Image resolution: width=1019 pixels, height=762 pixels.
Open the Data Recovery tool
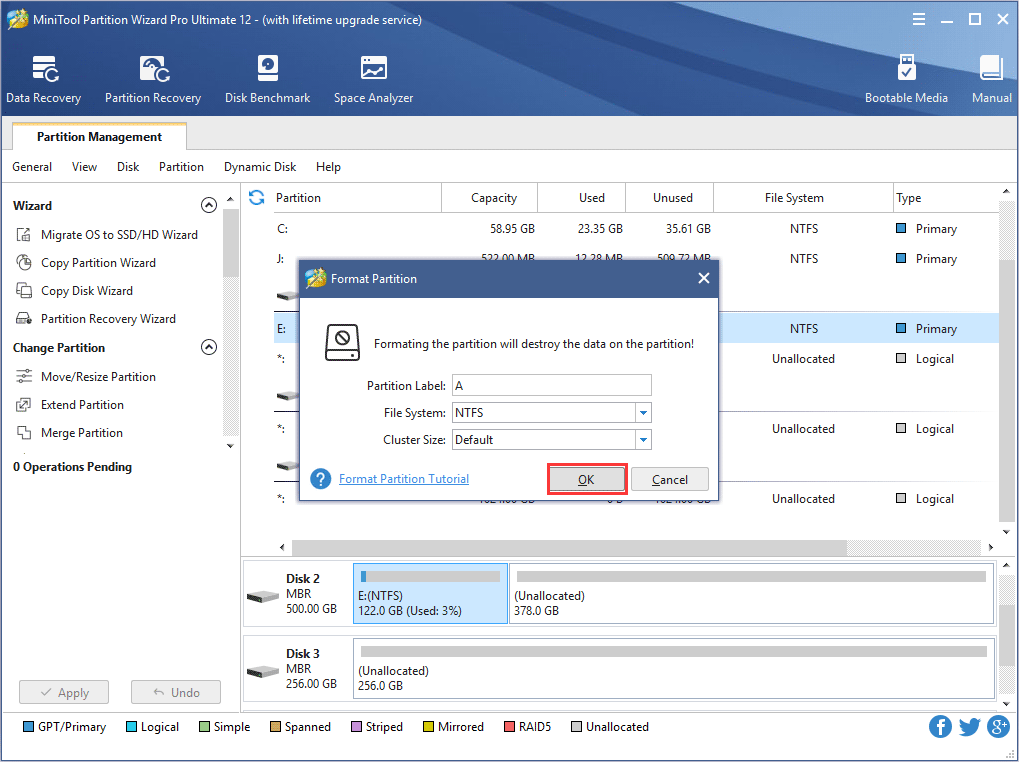[43, 78]
